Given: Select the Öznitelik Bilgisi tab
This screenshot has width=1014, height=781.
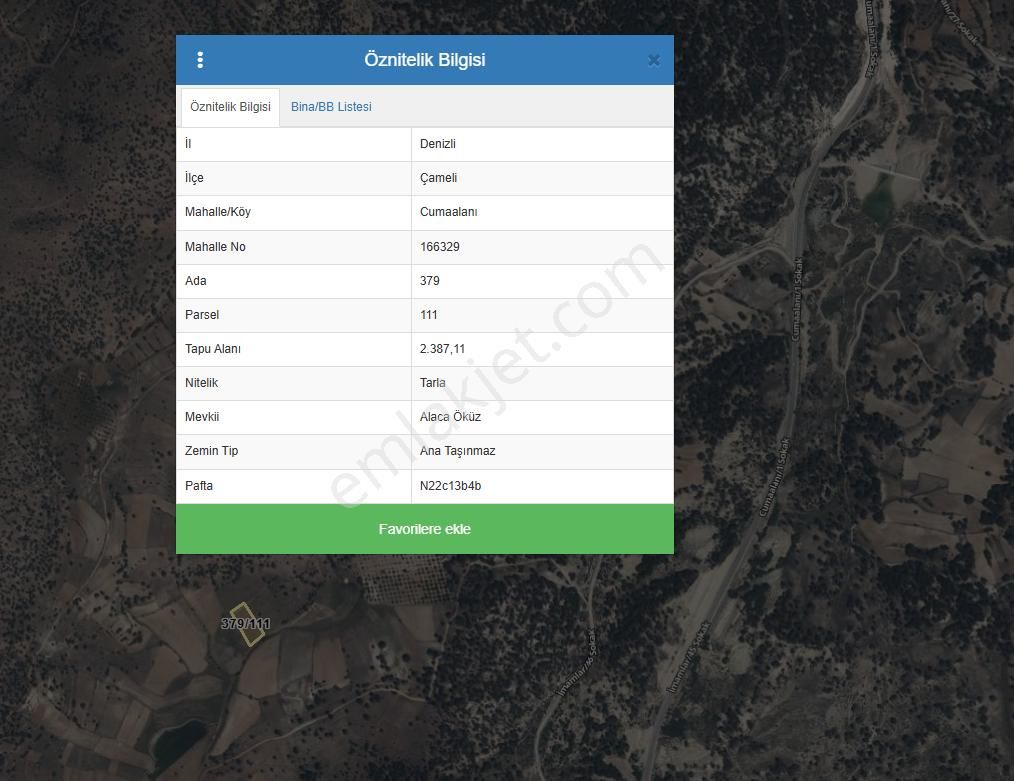Looking at the screenshot, I should pyautogui.click(x=230, y=107).
